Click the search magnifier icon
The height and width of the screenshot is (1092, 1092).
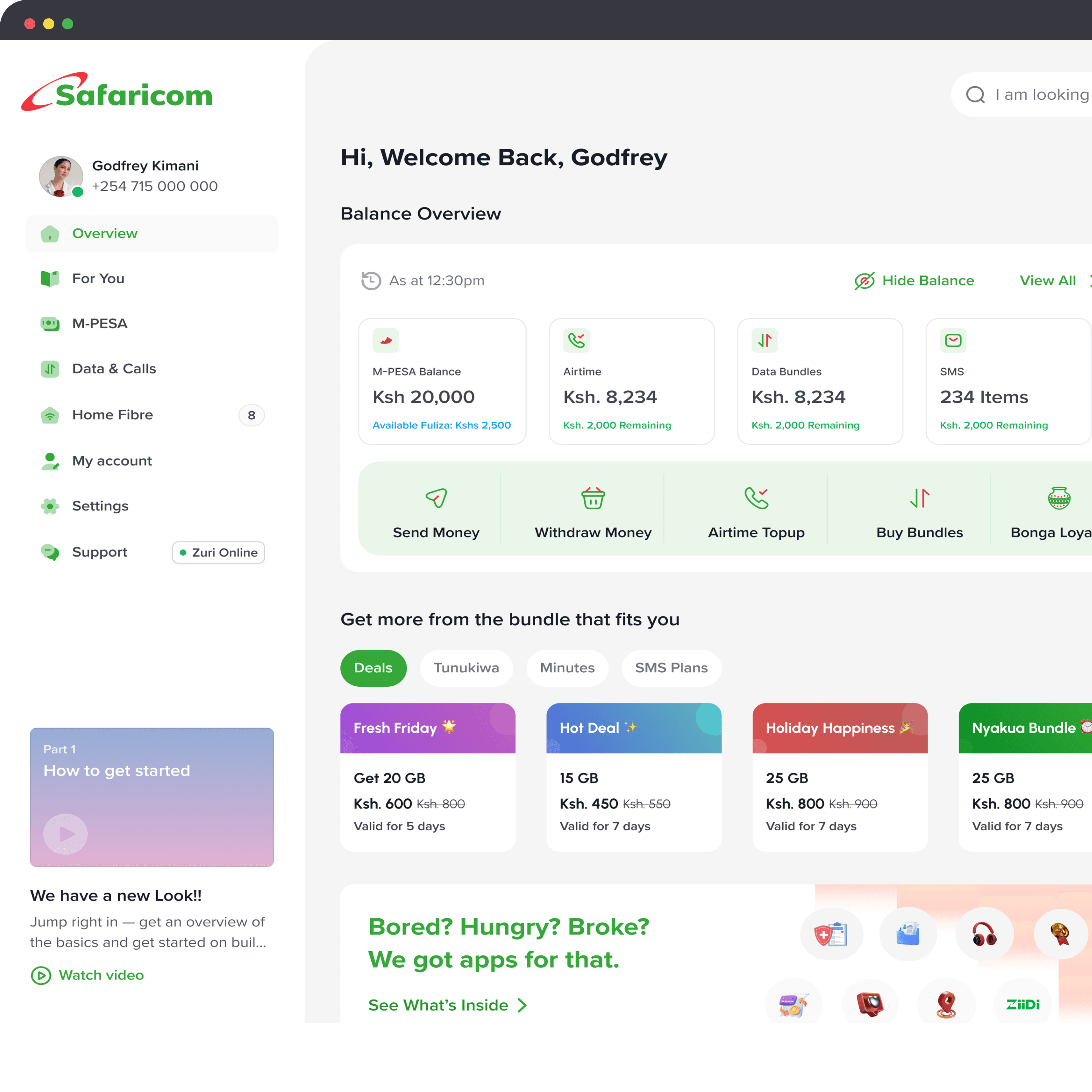click(975, 95)
